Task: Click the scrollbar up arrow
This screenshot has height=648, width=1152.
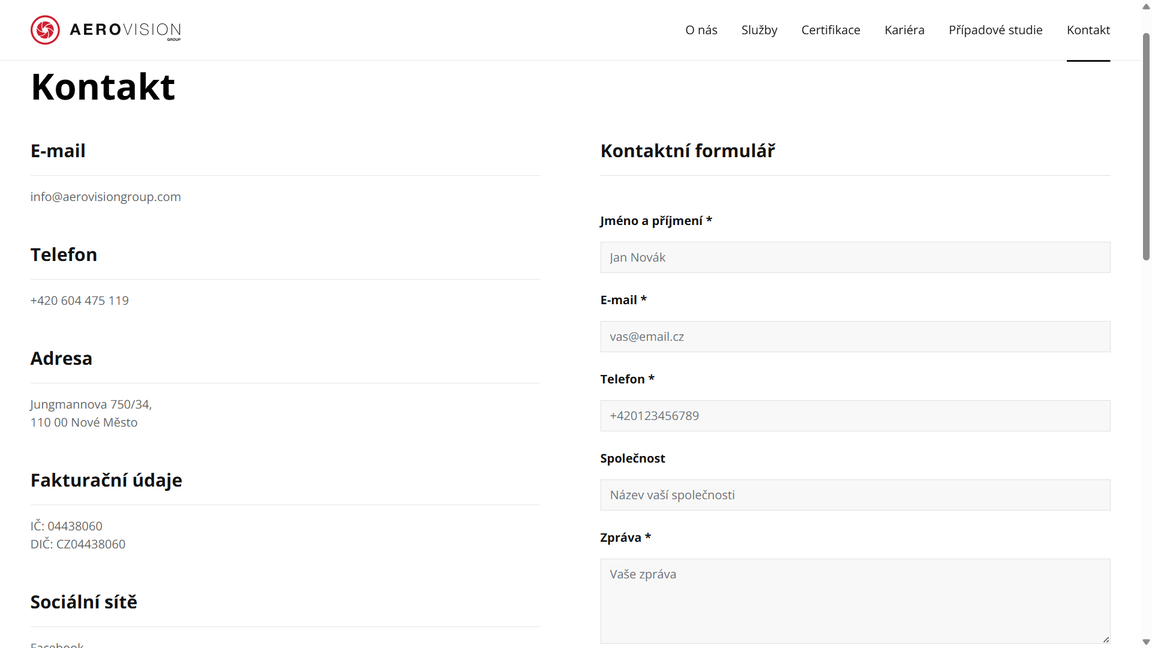Action: click(1145, 7)
